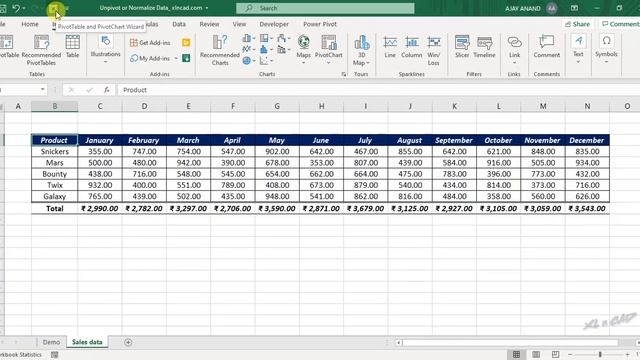Select the Product header cell

[x=54, y=140]
